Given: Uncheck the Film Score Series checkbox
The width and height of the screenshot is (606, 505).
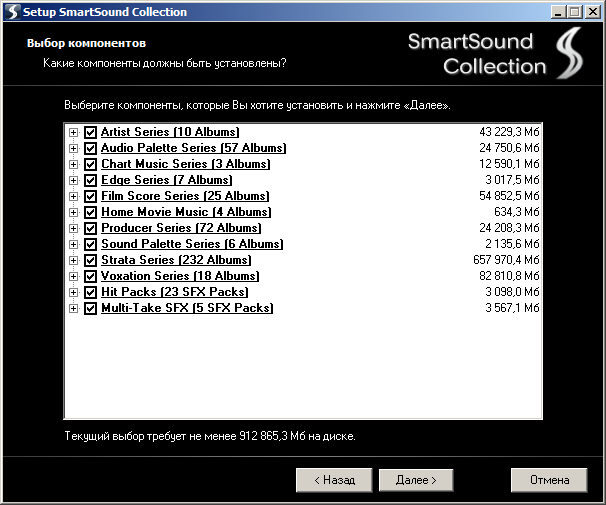Looking at the screenshot, I should pos(90,196).
